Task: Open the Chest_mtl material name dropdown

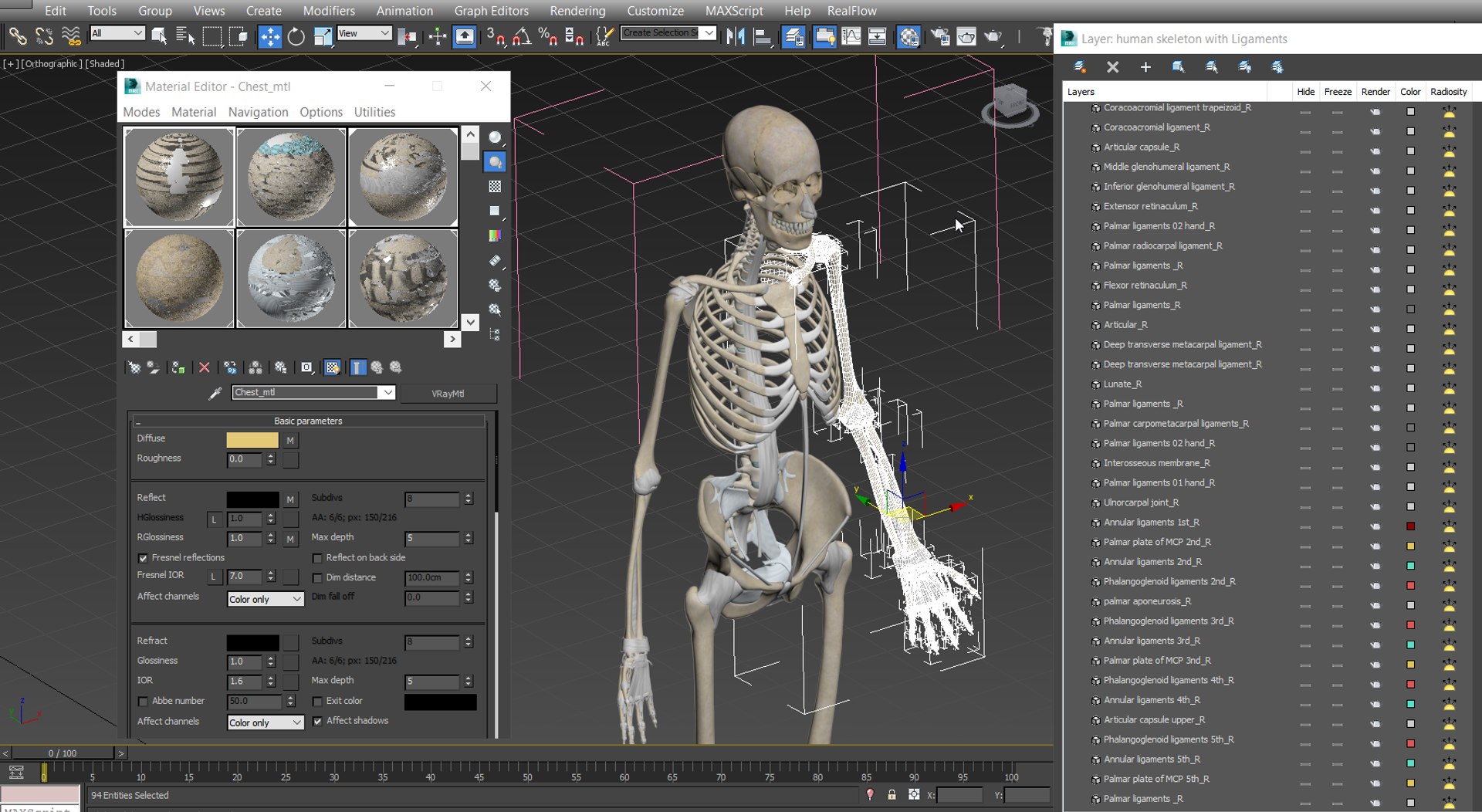Action: point(387,393)
